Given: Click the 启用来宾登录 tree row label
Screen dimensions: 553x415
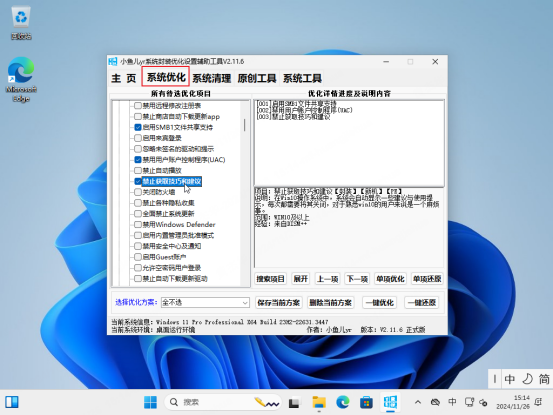Looking at the screenshot, I should (162, 138).
